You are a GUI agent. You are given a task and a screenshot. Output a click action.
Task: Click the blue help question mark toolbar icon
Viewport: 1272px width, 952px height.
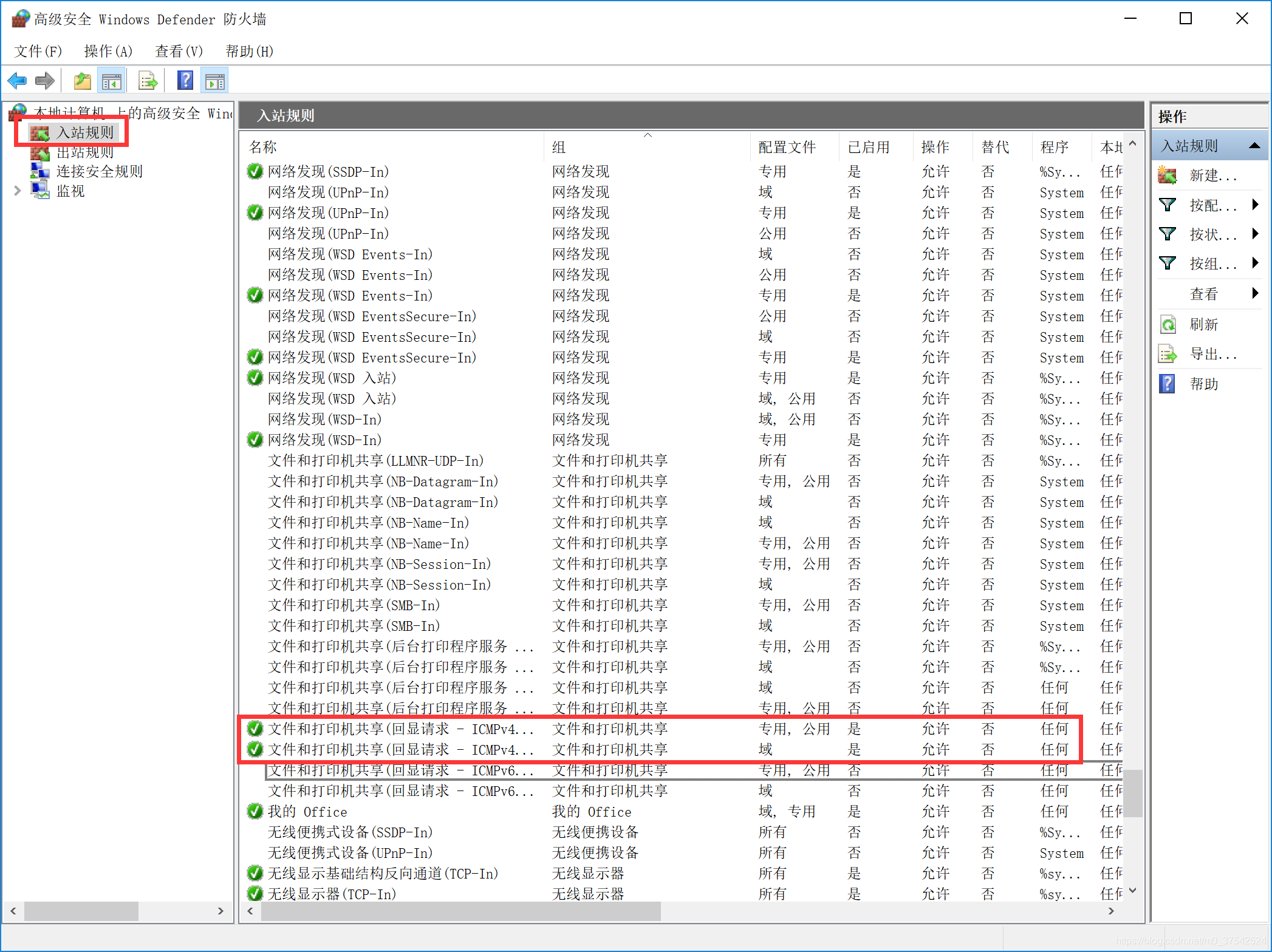point(185,81)
